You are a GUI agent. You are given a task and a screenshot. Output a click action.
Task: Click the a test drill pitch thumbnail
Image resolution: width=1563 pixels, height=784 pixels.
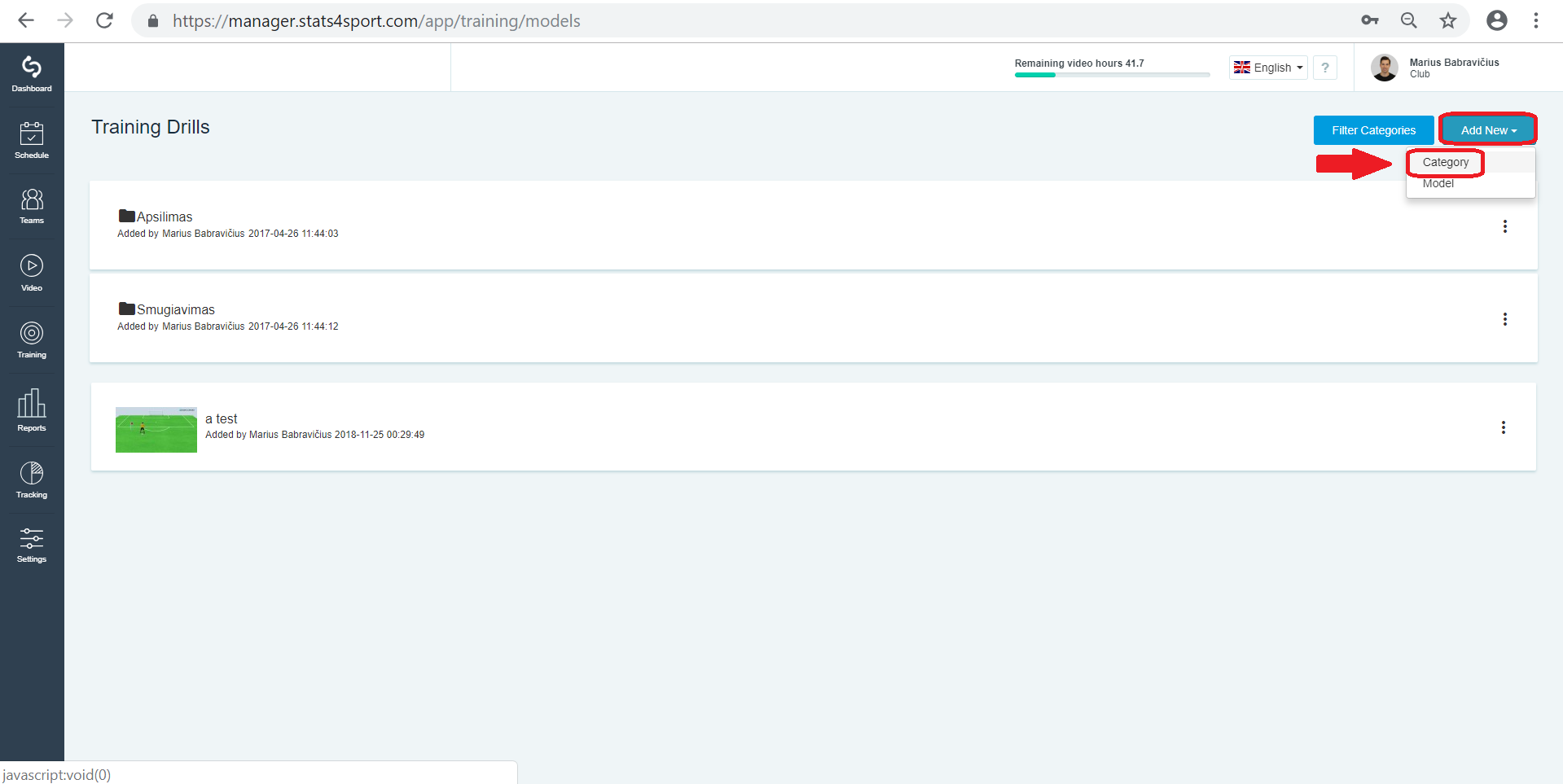(x=156, y=430)
